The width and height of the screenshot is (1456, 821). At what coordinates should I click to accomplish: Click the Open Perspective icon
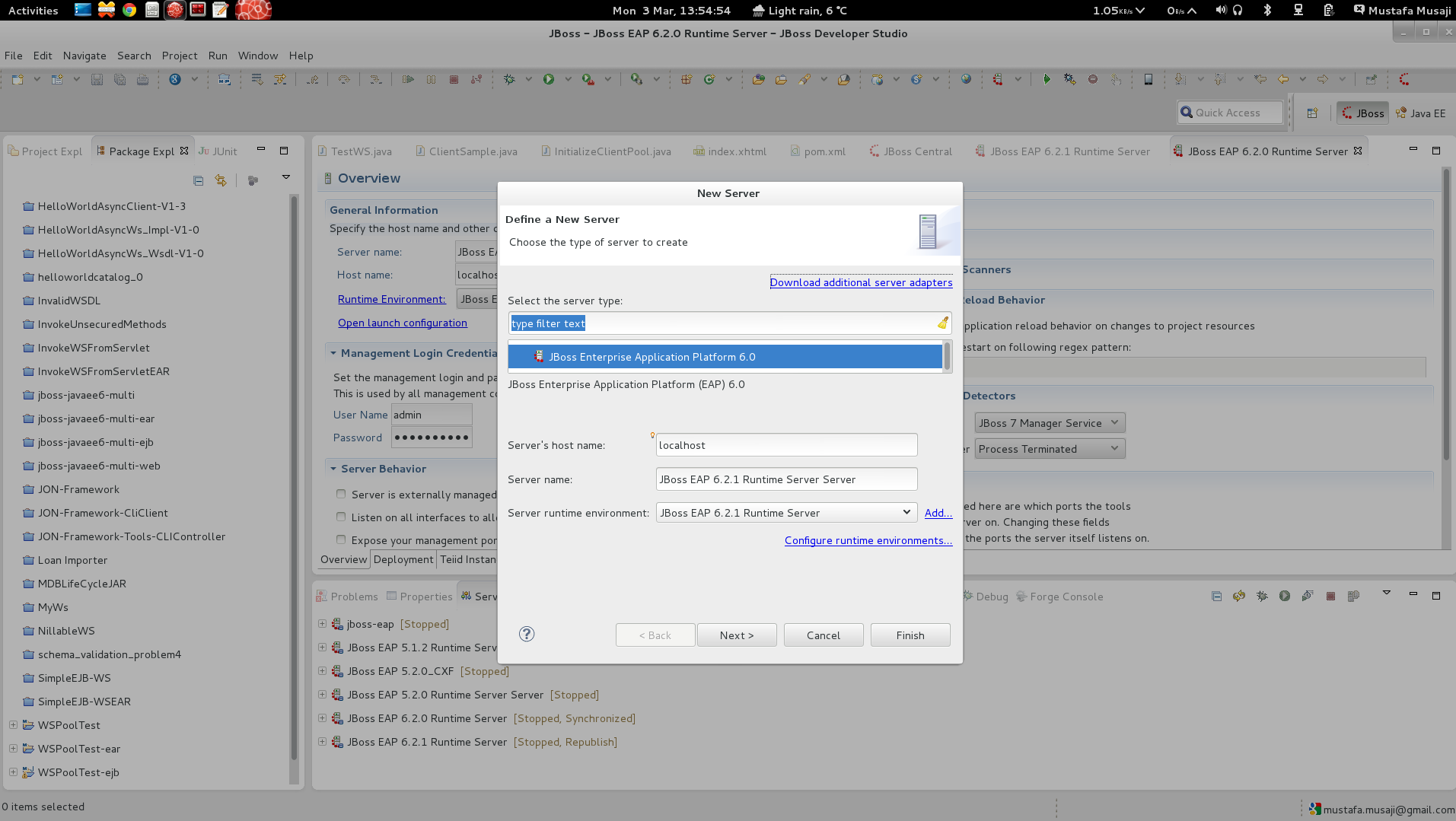[x=1312, y=113]
